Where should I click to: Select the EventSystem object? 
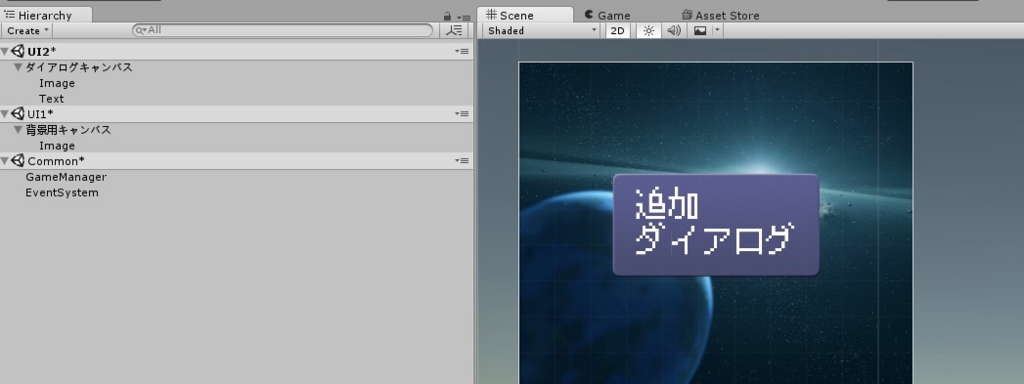62,193
